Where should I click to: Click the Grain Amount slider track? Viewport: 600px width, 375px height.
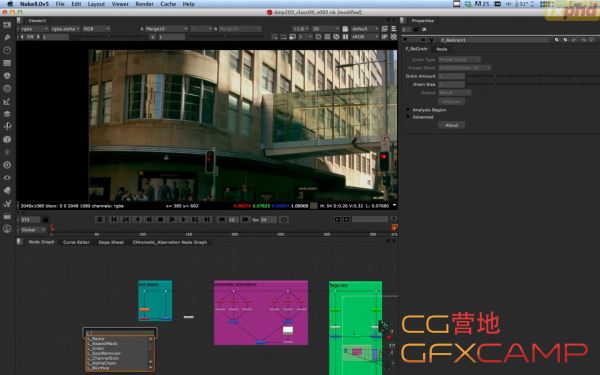(532, 76)
